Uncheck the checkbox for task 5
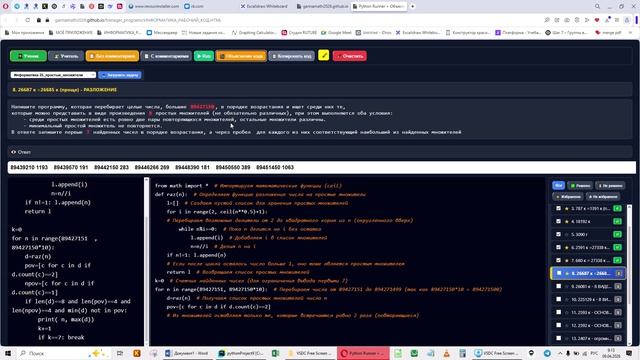The width and height of the screenshot is (640, 360). [x=559, y=234]
